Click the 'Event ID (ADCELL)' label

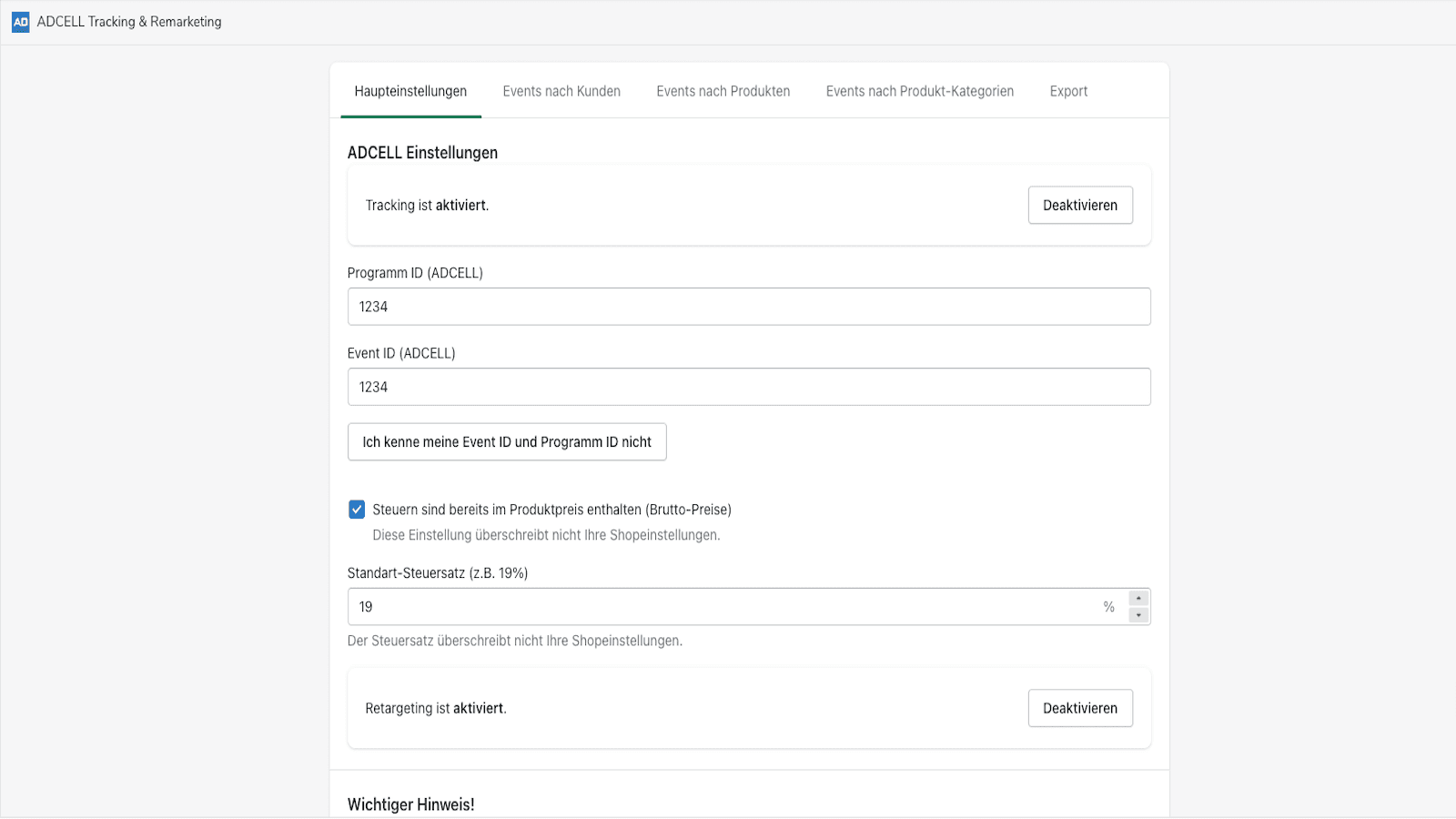coord(401,353)
